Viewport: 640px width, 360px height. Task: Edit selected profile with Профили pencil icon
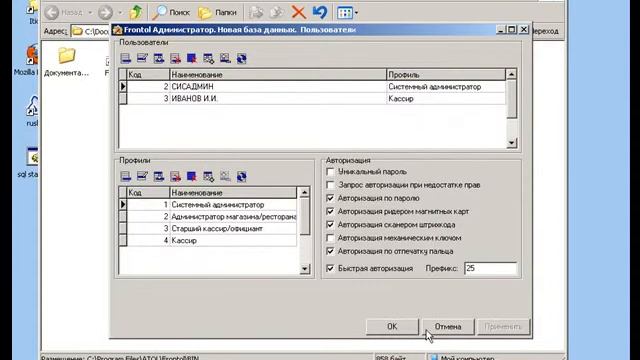point(142,176)
